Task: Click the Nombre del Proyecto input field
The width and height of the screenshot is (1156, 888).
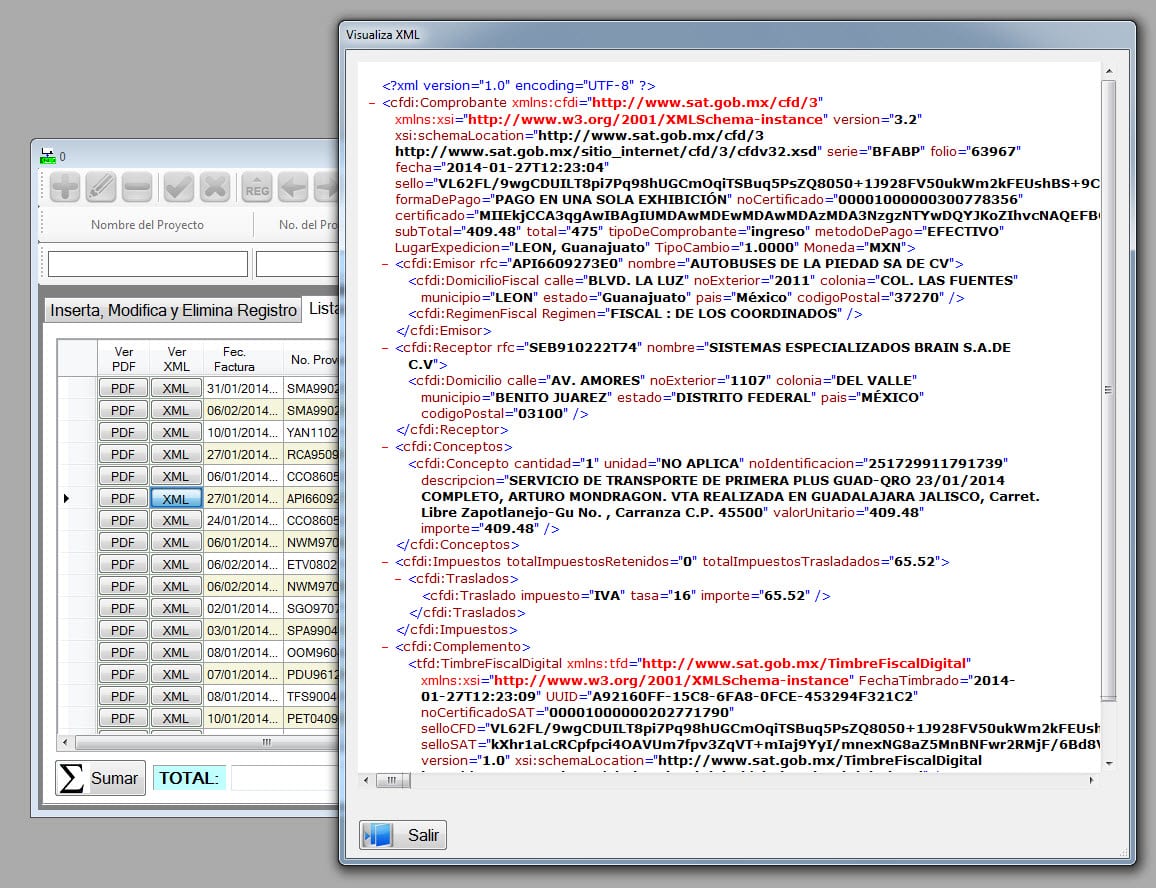Action: click(147, 263)
